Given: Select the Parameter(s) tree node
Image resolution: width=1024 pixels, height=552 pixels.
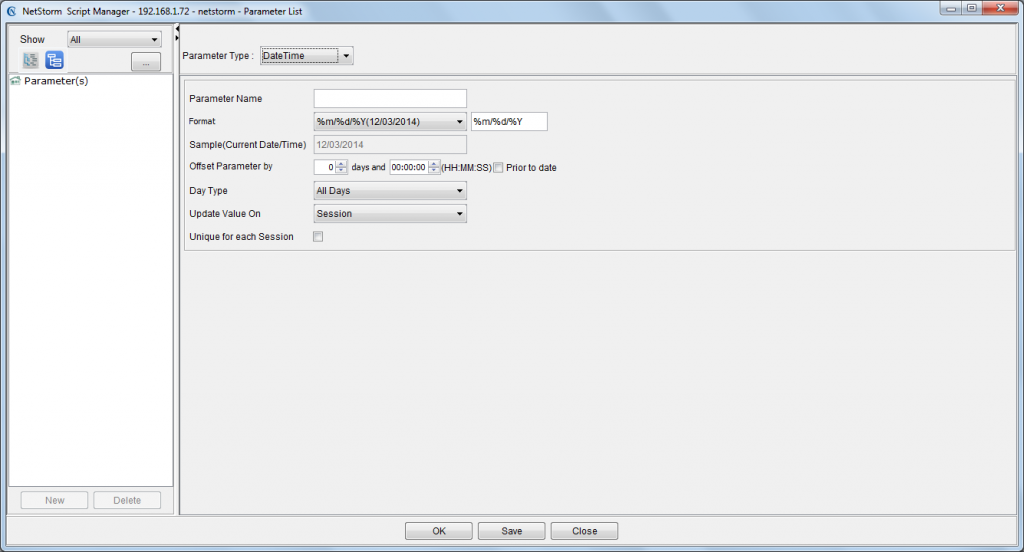Looking at the screenshot, I should (x=56, y=81).
